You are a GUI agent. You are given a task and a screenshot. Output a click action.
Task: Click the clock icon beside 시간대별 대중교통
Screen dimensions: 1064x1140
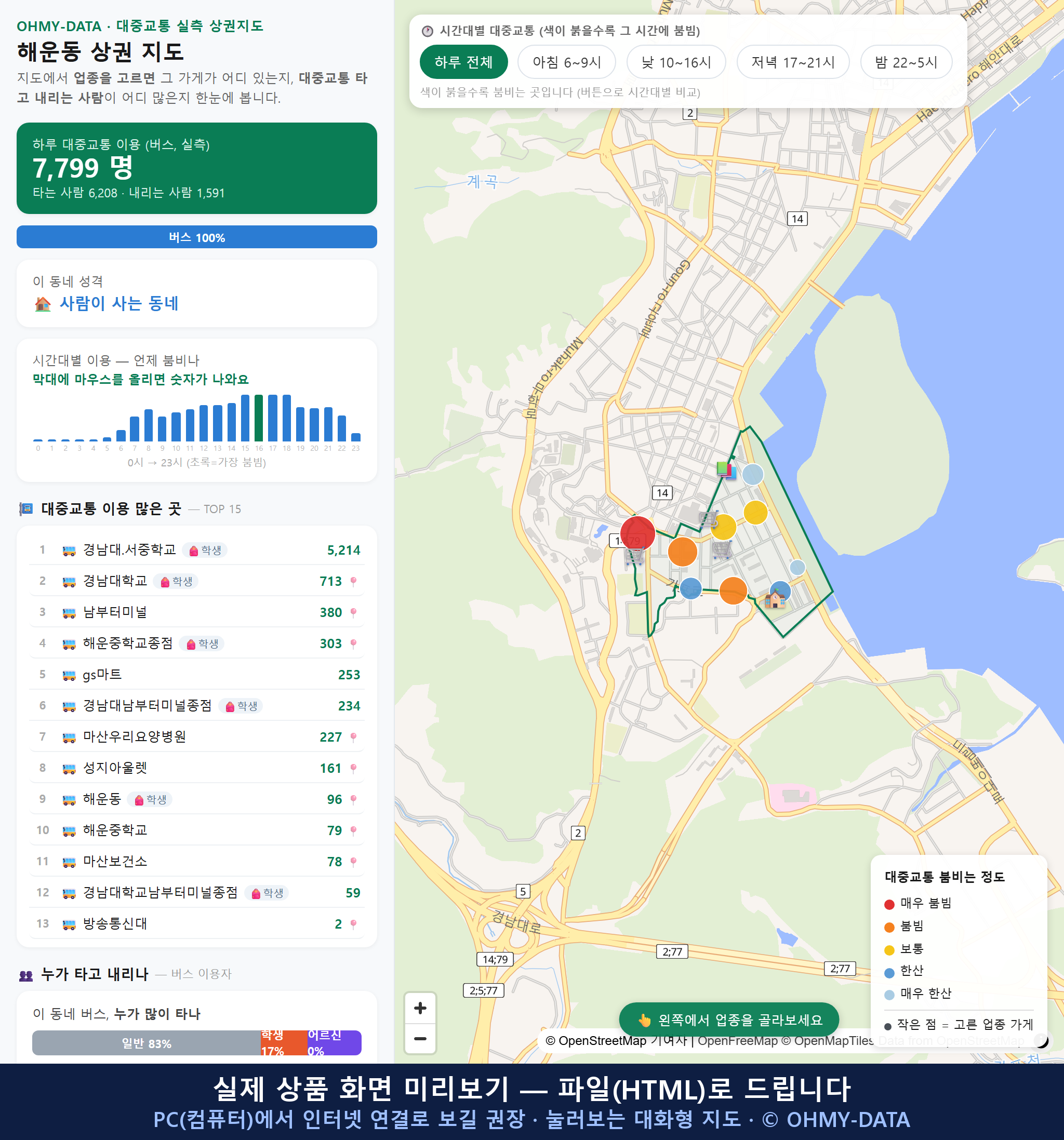428,31
